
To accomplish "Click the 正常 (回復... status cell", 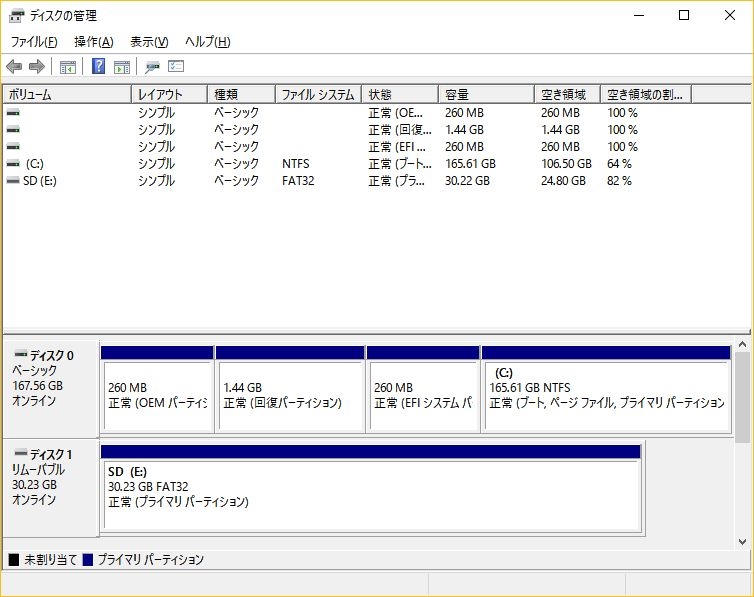I will tap(400, 130).
